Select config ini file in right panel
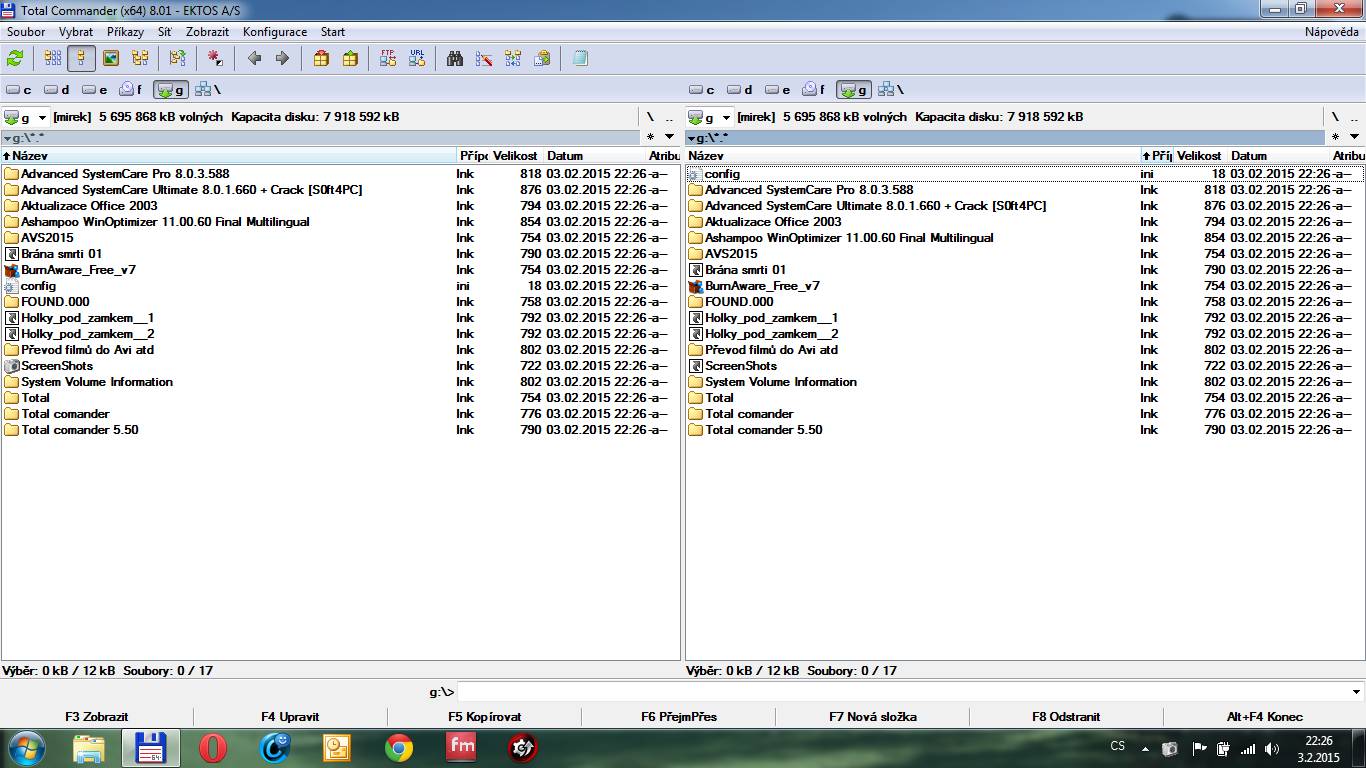The width and height of the screenshot is (1366, 768). coord(722,174)
